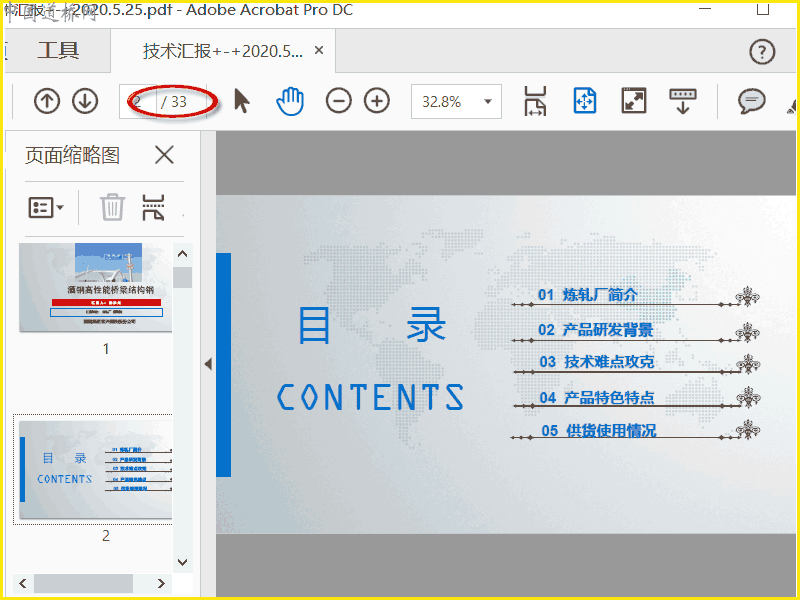800x600 pixels.
Task: Click the 目录 heading on the slide
Action: coord(372,325)
